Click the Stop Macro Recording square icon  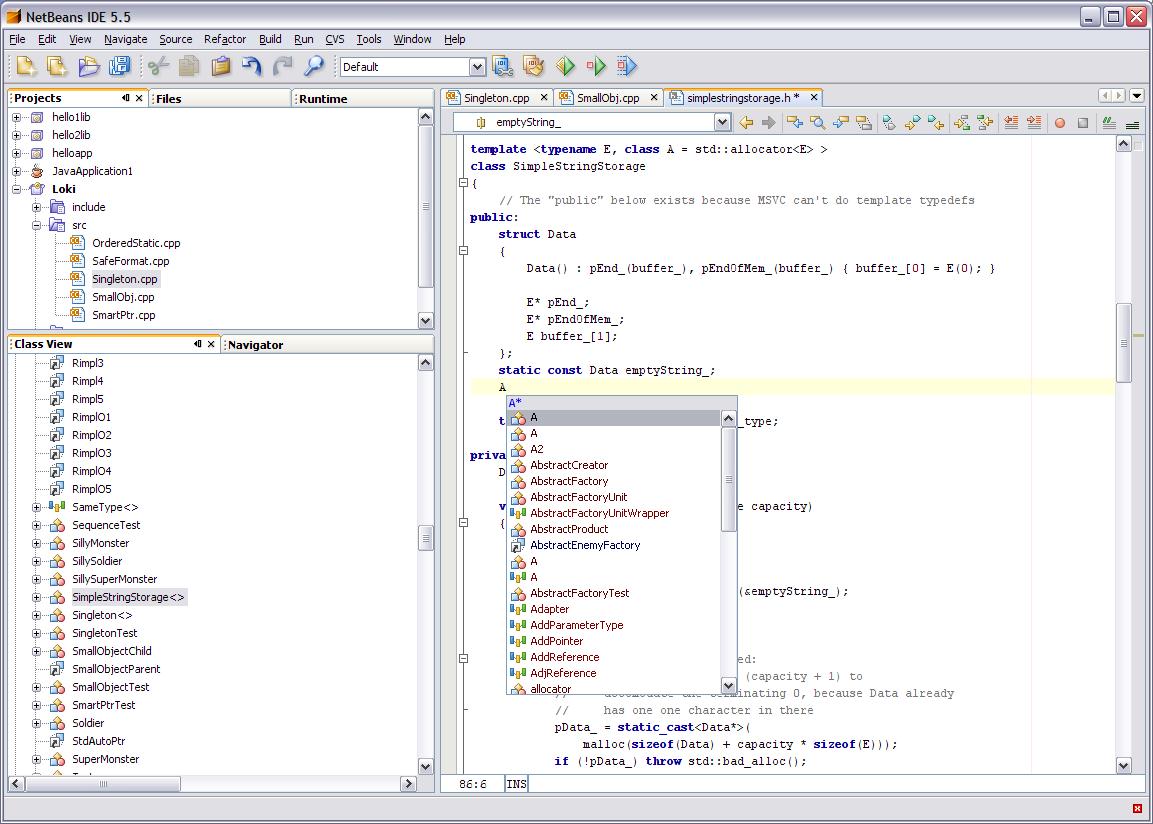(x=1082, y=123)
